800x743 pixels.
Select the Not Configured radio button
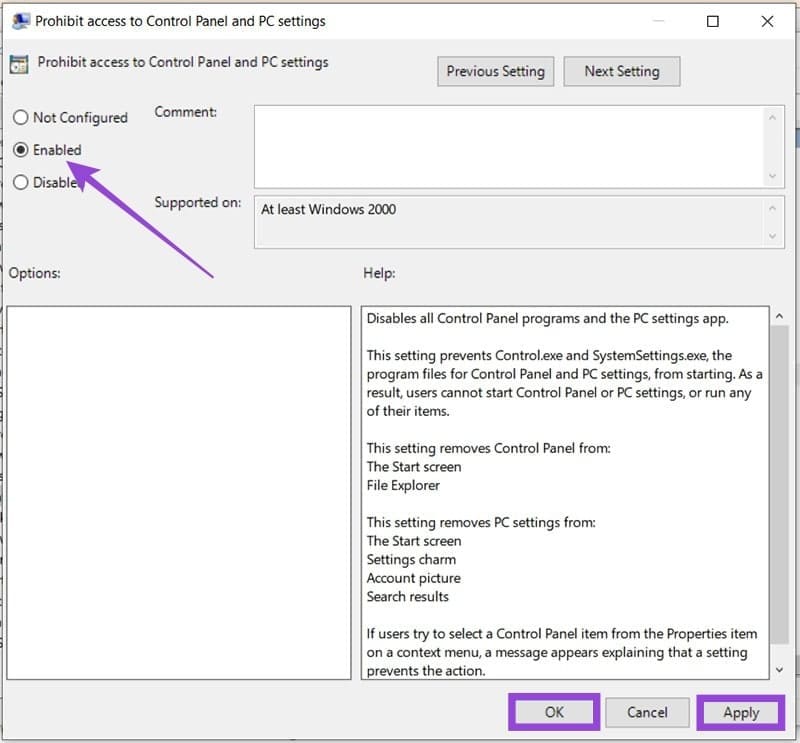[21, 118]
